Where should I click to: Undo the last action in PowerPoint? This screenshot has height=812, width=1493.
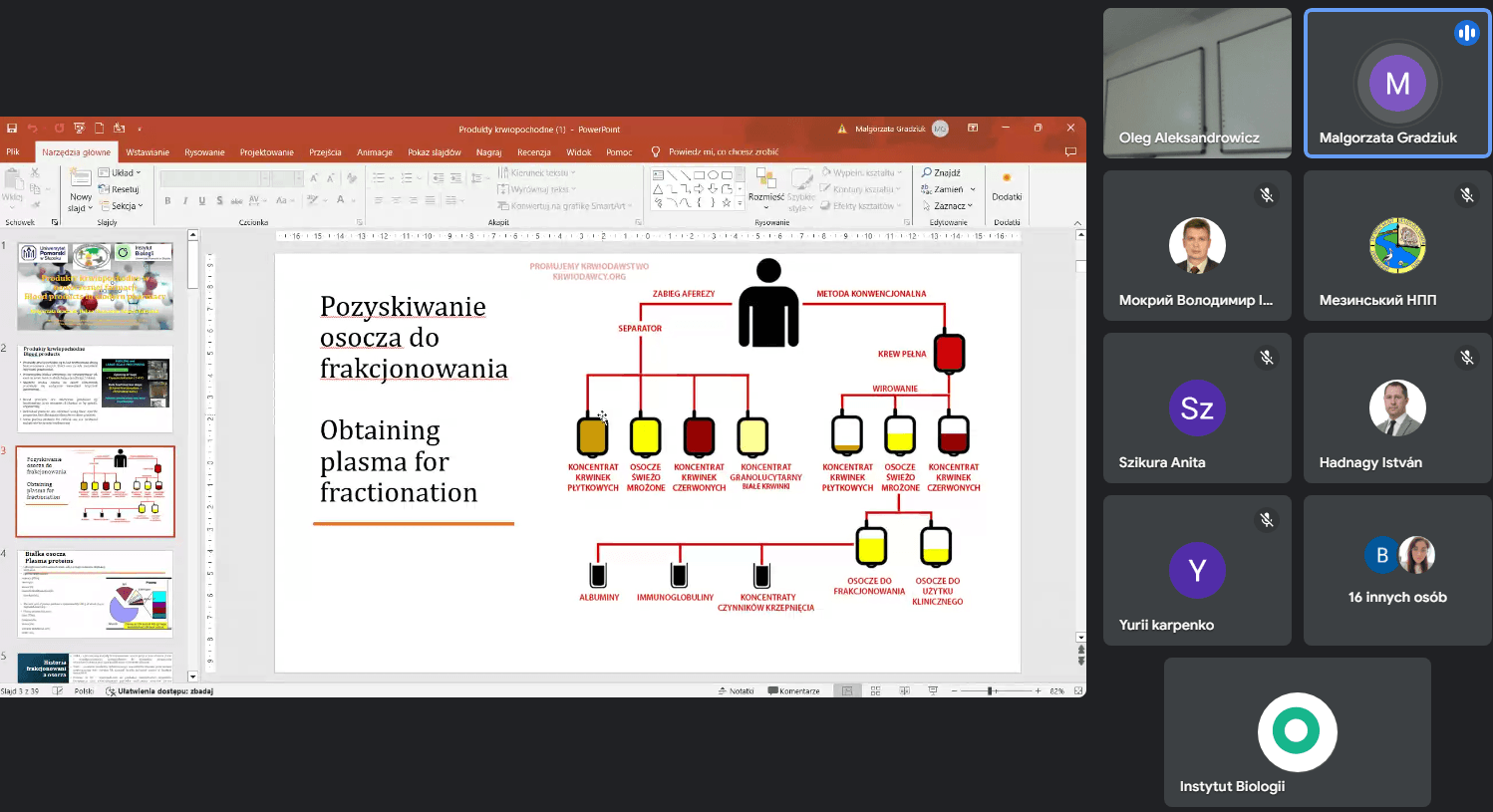pyautogui.click(x=32, y=129)
